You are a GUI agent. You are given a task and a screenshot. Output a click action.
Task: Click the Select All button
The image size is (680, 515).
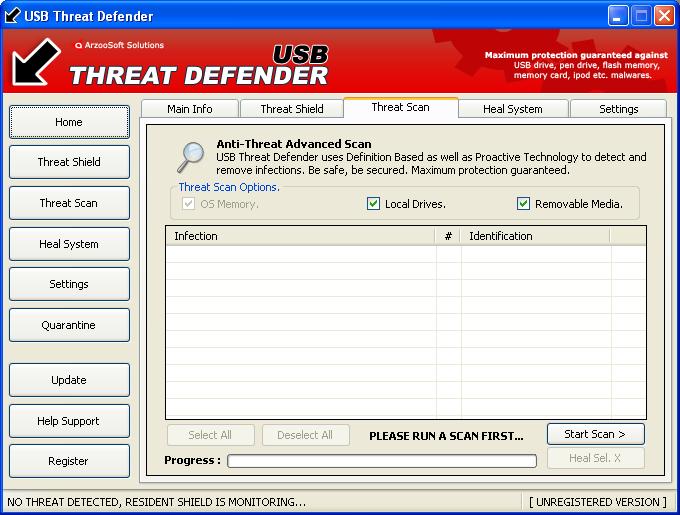(210, 435)
